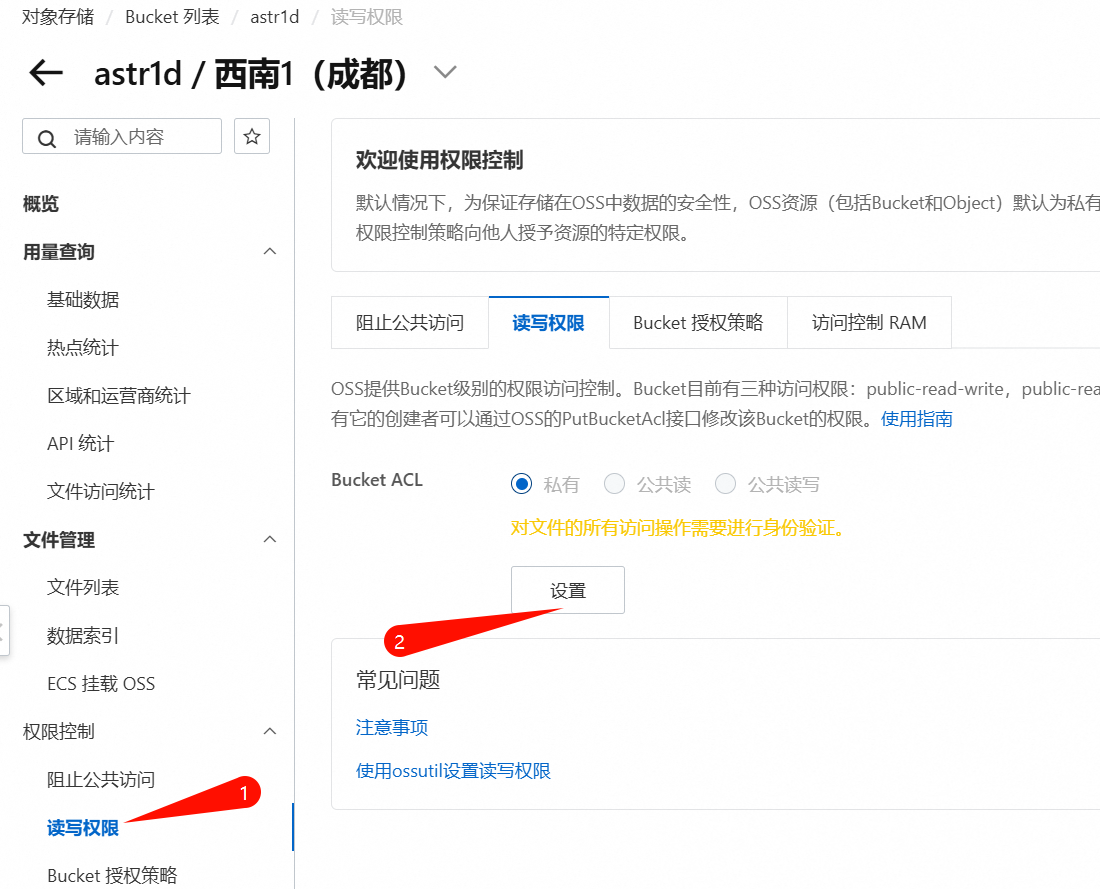This screenshot has width=1100, height=889.
Task: Switch to Bucket 授权策略 tab
Action: point(698,323)
